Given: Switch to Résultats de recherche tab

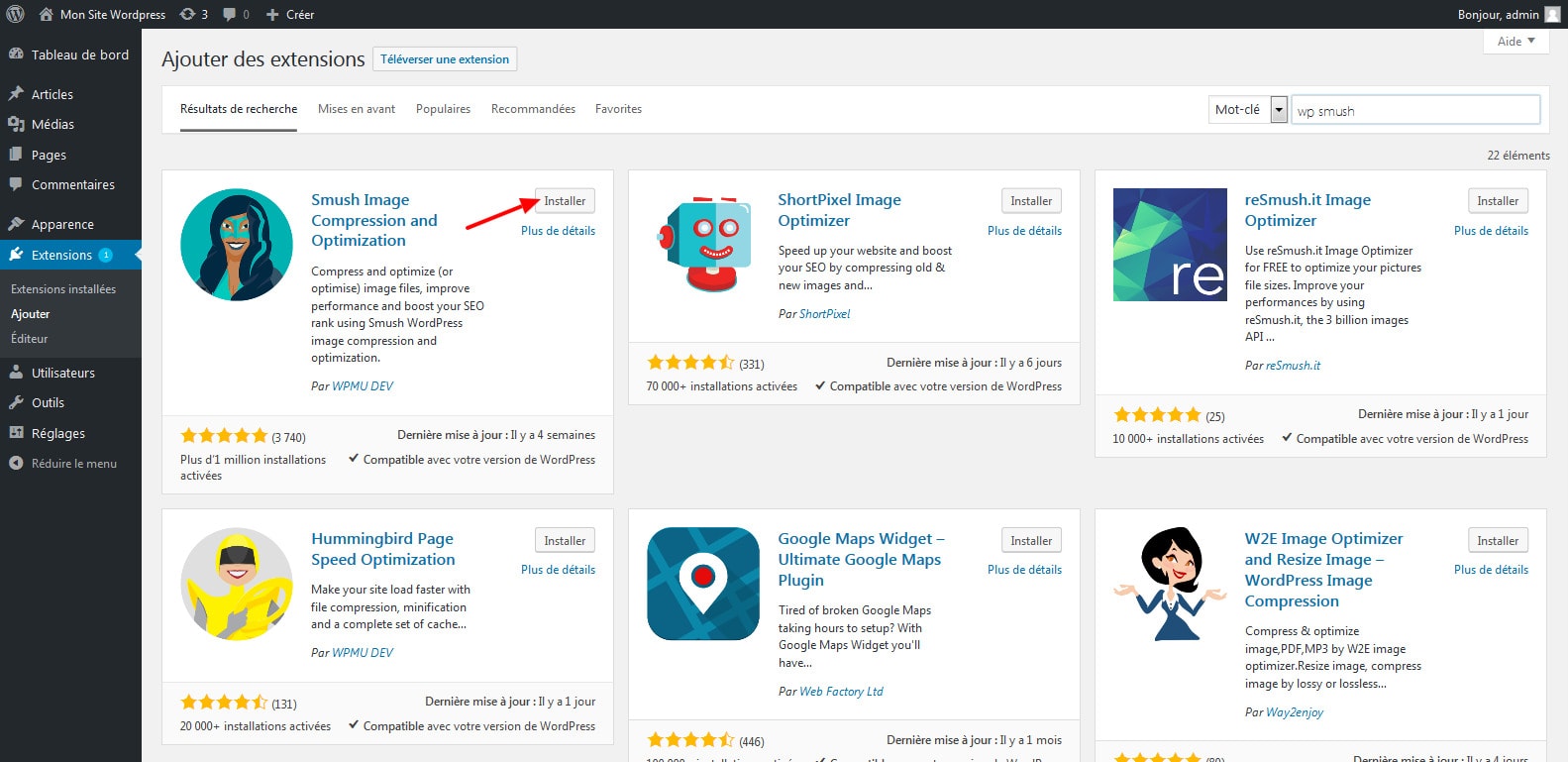Looking at the screenshot, I should 239,109.
